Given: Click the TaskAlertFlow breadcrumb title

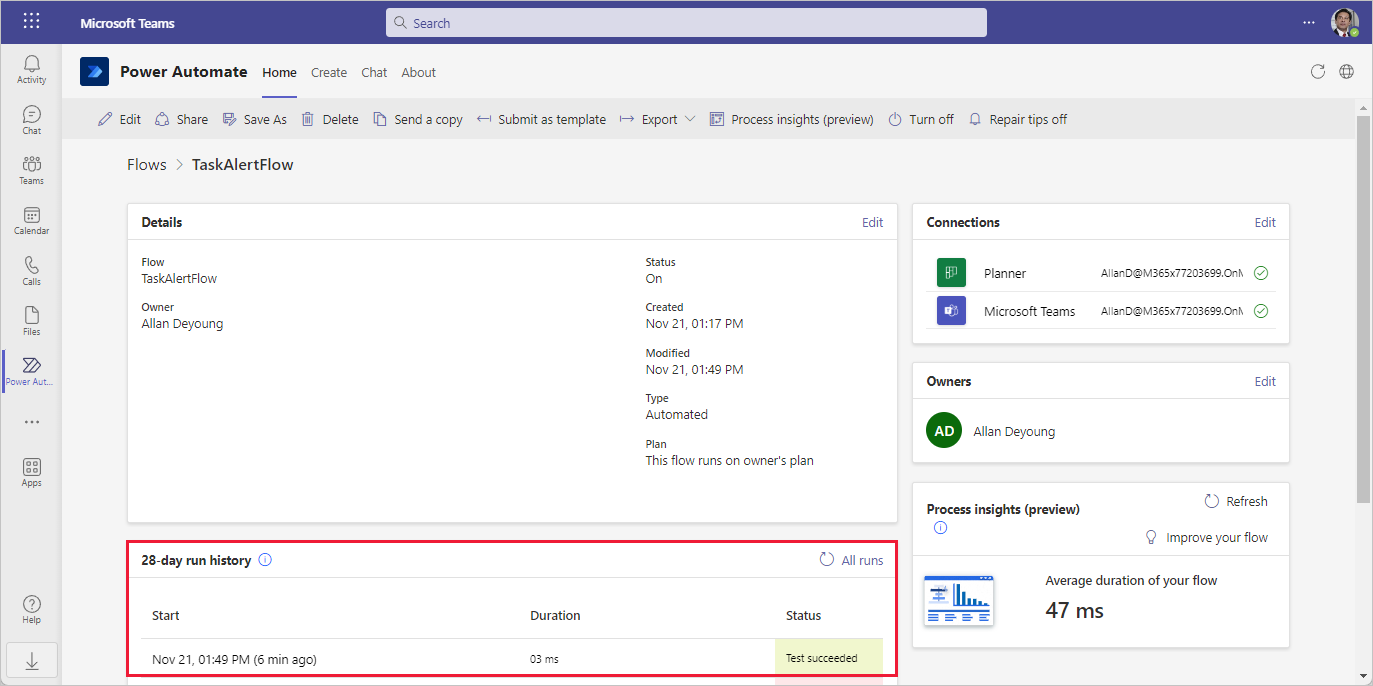Looking at the screenshot, I should tap(243, 164).
